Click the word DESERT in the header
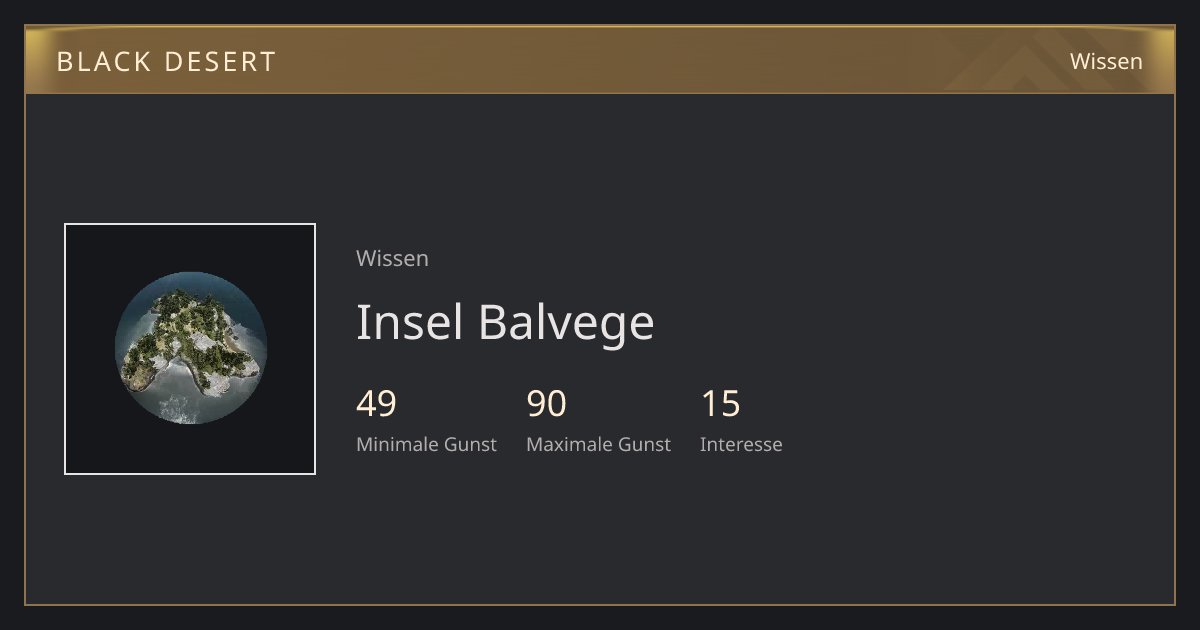The height and width of the screenshot is (630, 1200). [220, 61]
